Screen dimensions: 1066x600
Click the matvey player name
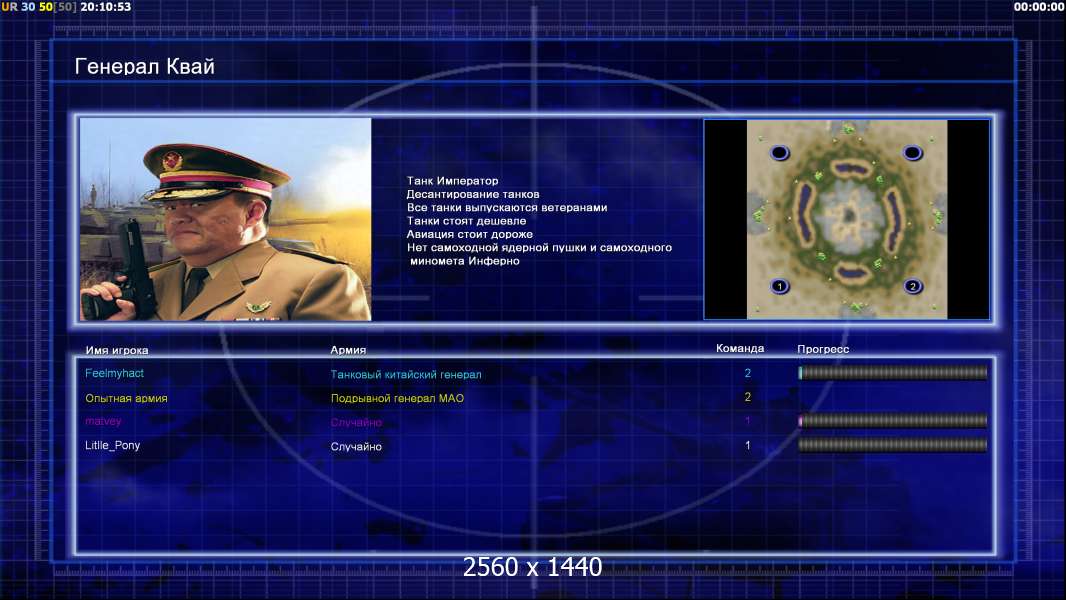103,421
